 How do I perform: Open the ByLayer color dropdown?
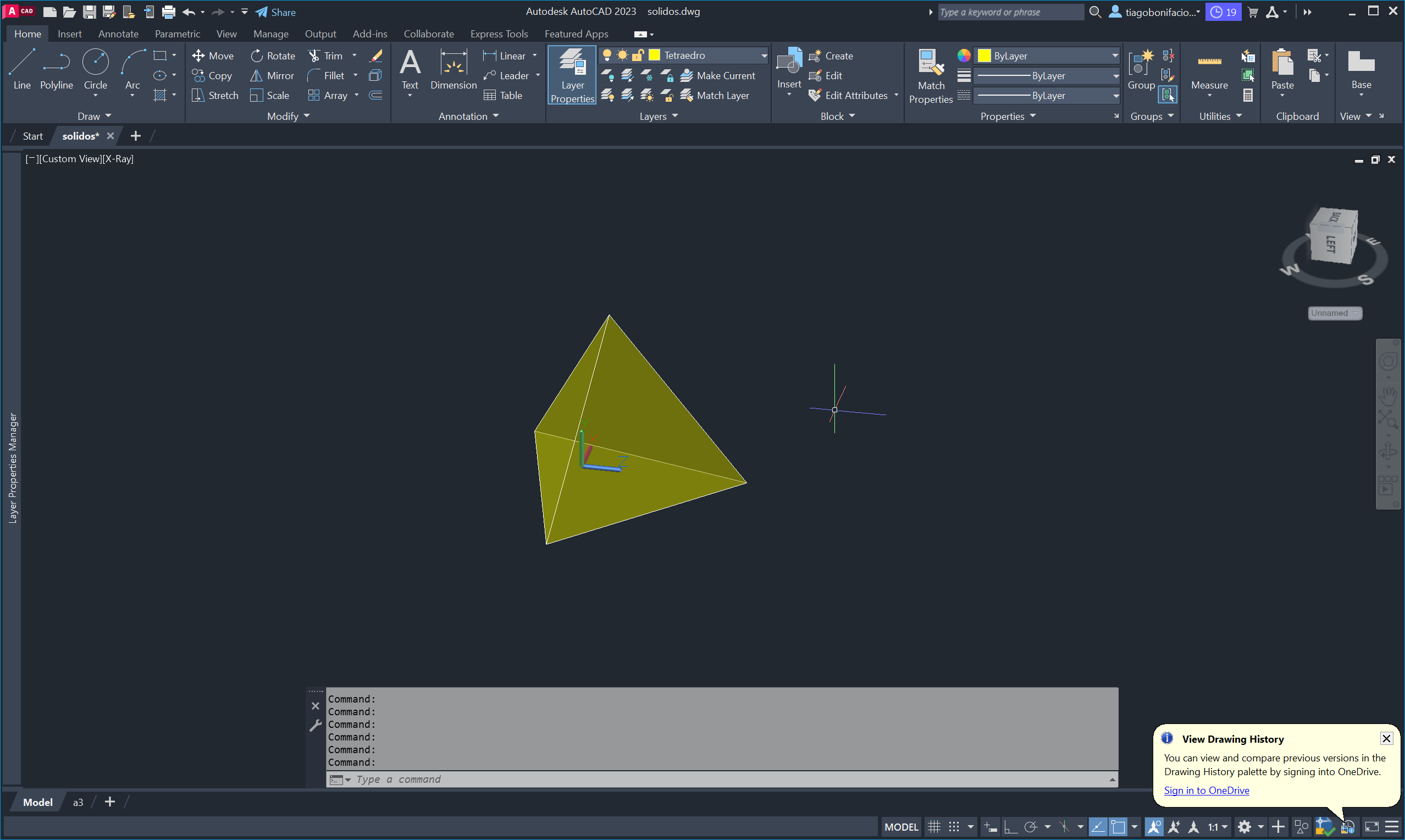pyautogui.click(x=1114, y=56)
